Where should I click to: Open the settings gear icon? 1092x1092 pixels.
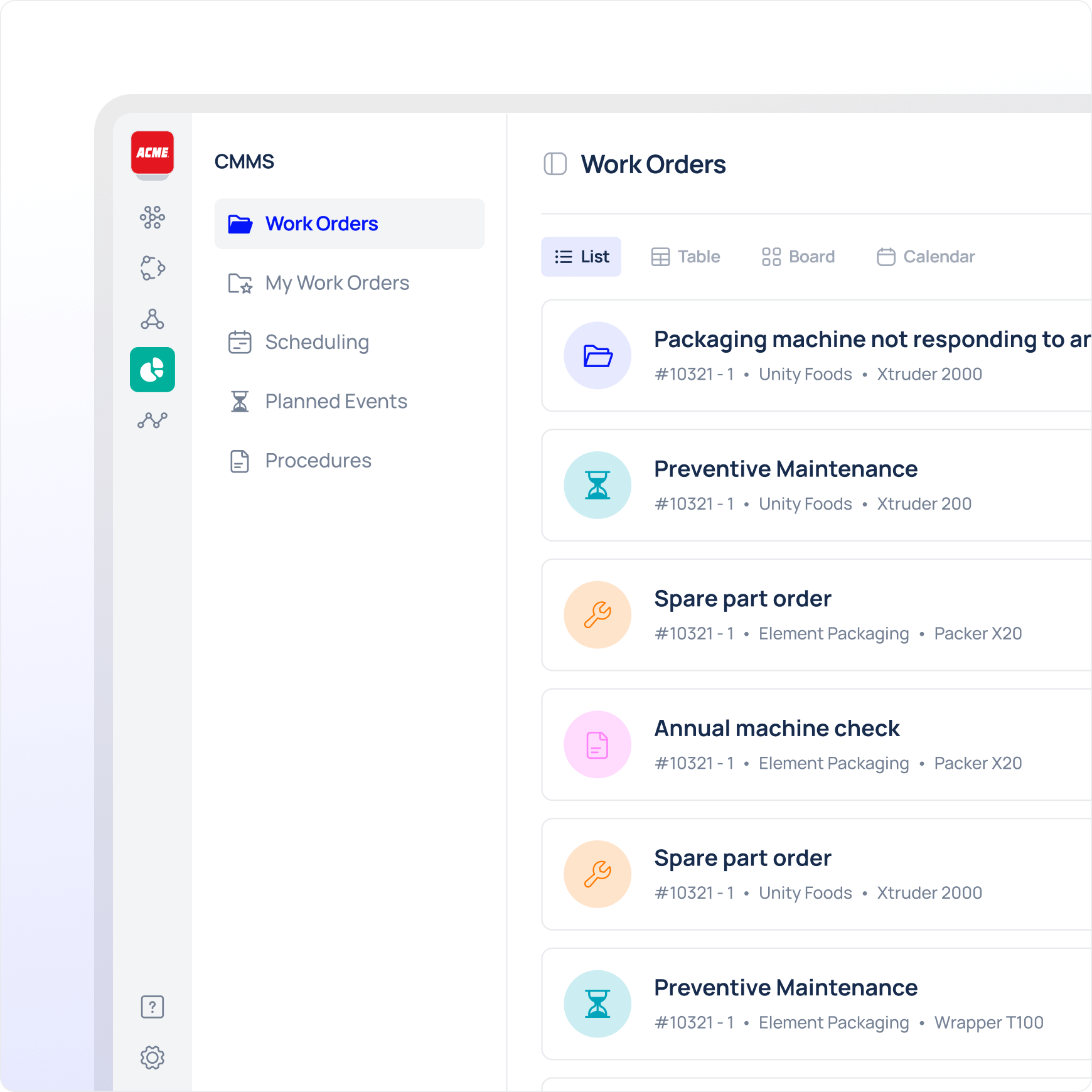(x=152, y=1057)
